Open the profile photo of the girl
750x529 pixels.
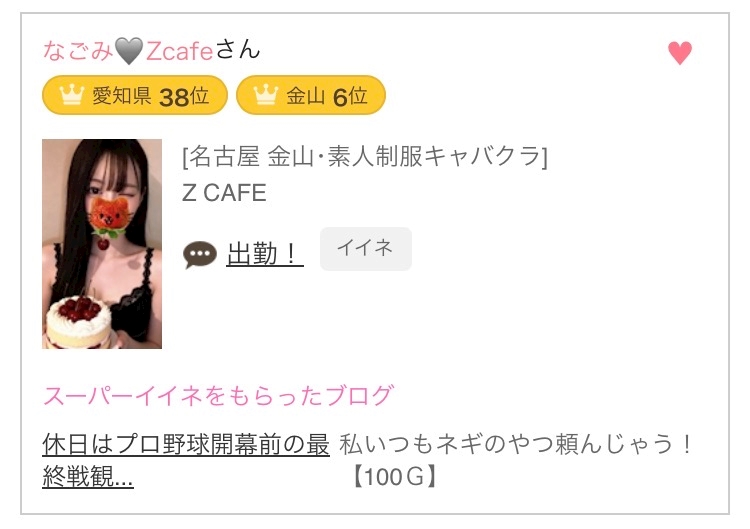tap(102, 244)
